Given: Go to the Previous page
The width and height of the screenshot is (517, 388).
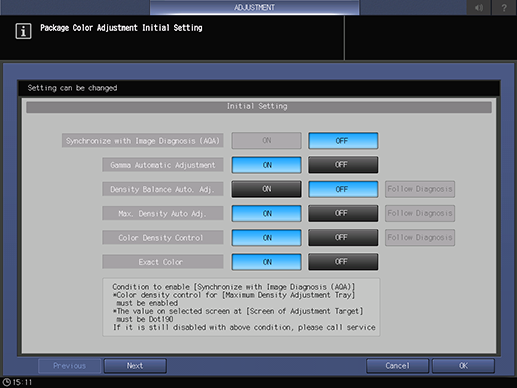Looking at the screenshot, I should point(69,366).
